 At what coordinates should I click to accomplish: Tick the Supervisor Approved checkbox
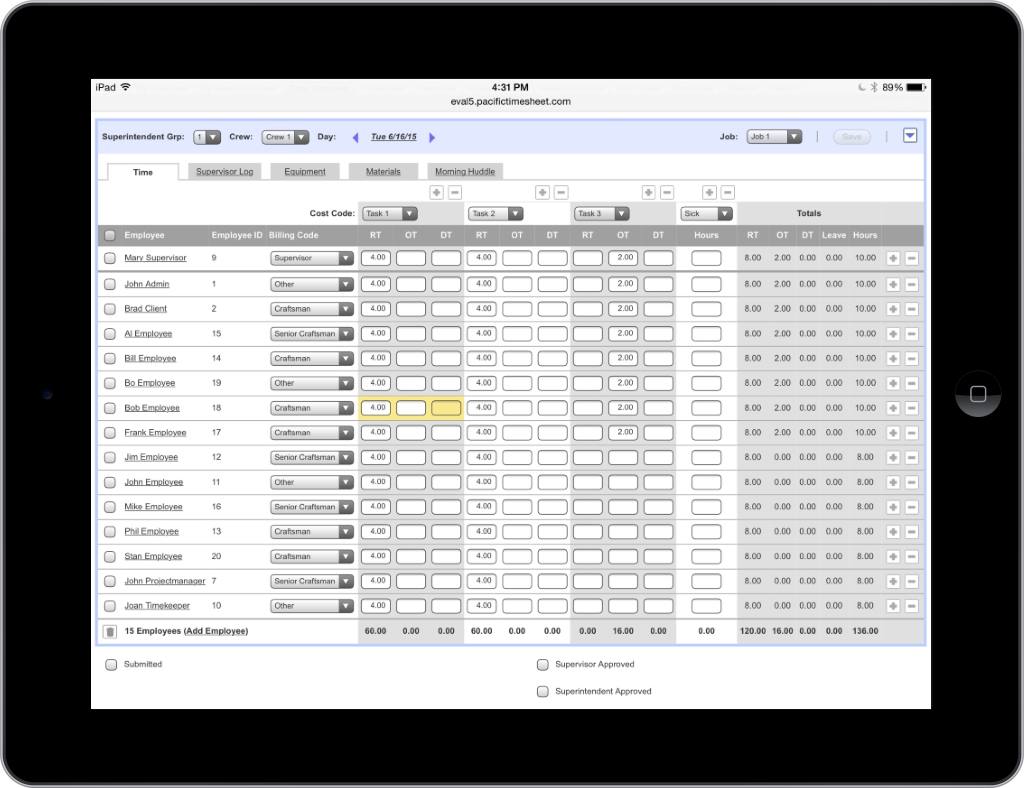pyautogui.click(x=543, y=664)
